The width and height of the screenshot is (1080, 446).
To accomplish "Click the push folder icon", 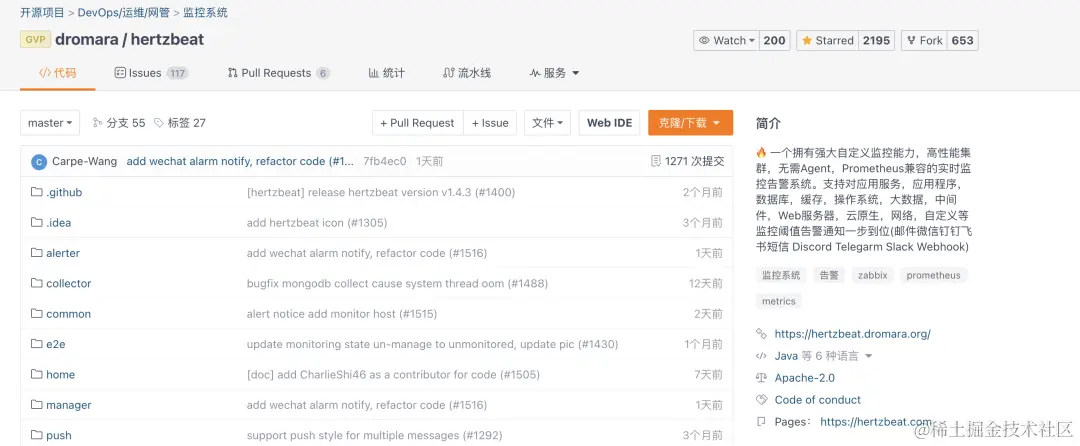I will point(37,435).
